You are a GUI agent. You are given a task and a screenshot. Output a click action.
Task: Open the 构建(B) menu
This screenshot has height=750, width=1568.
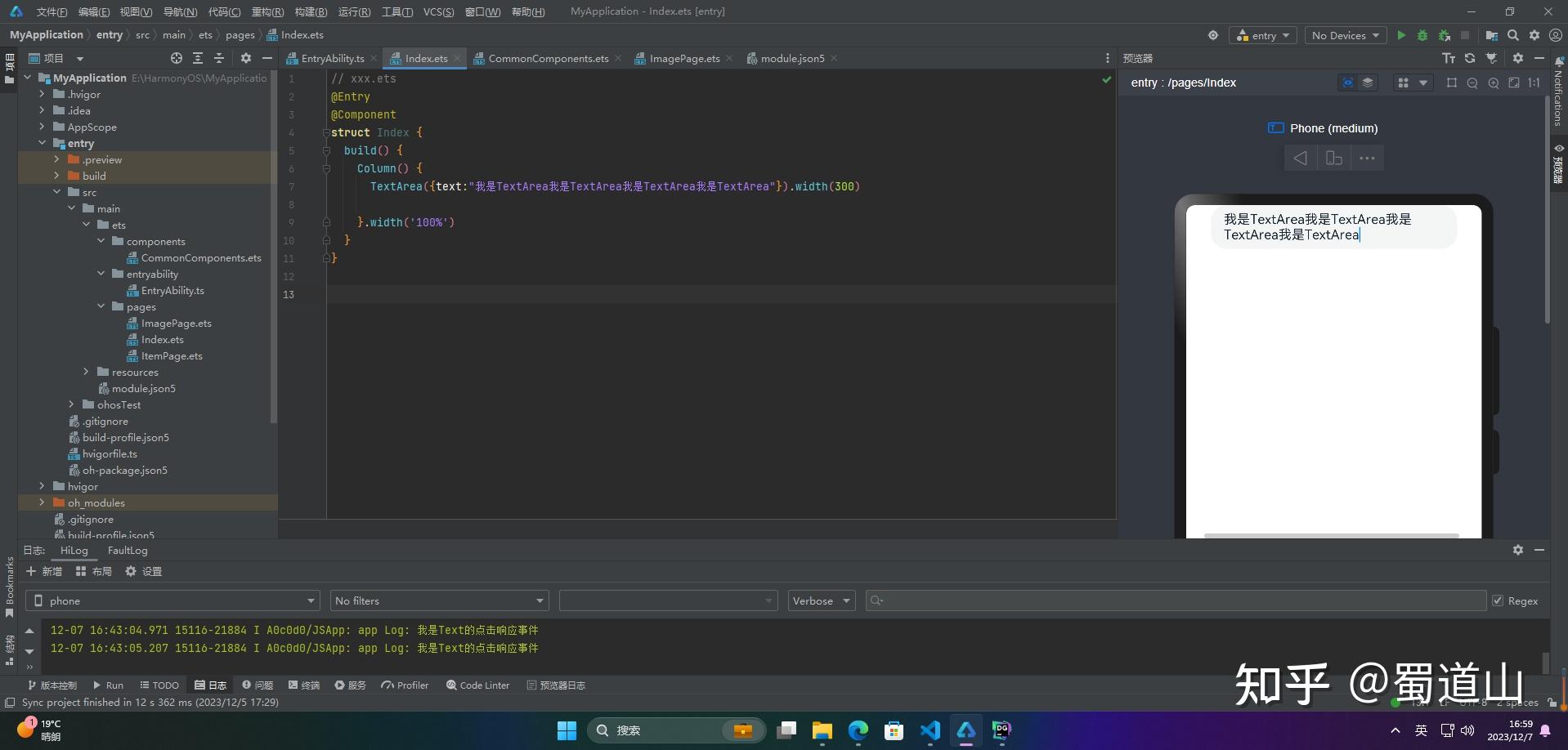coord(311,11)
